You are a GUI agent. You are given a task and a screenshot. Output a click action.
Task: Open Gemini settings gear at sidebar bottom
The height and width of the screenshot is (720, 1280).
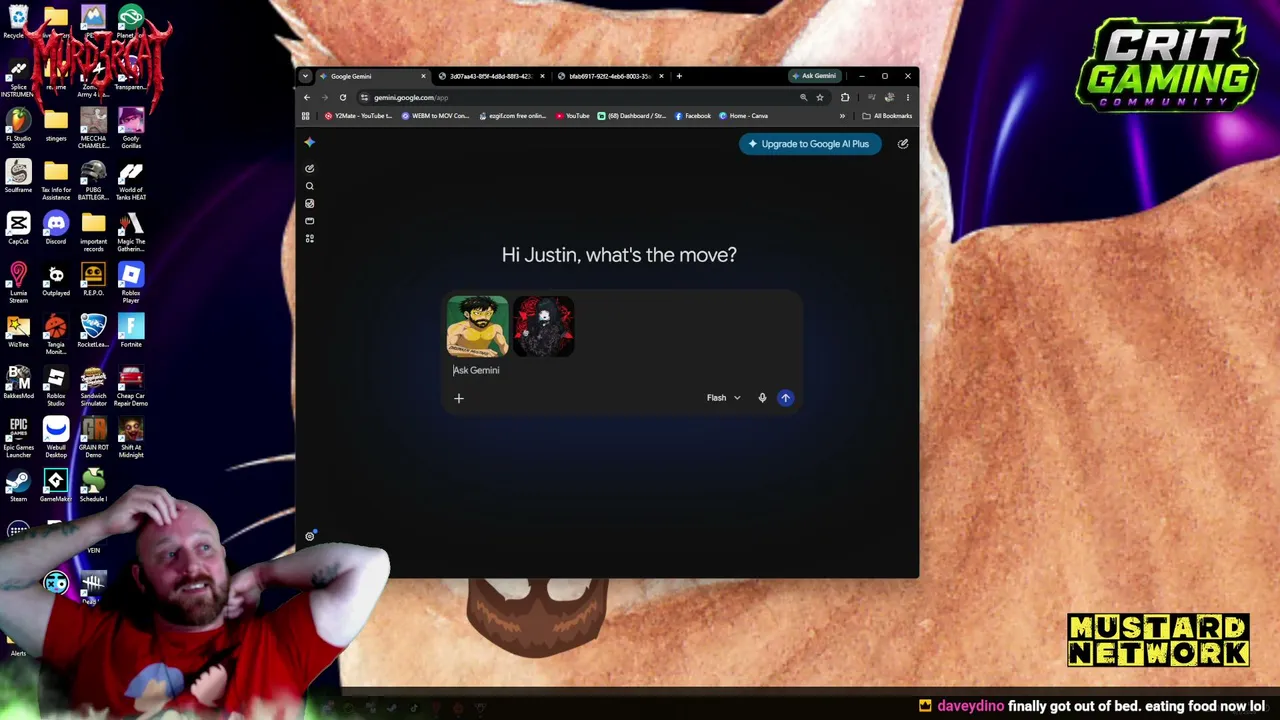click(309, 537)
